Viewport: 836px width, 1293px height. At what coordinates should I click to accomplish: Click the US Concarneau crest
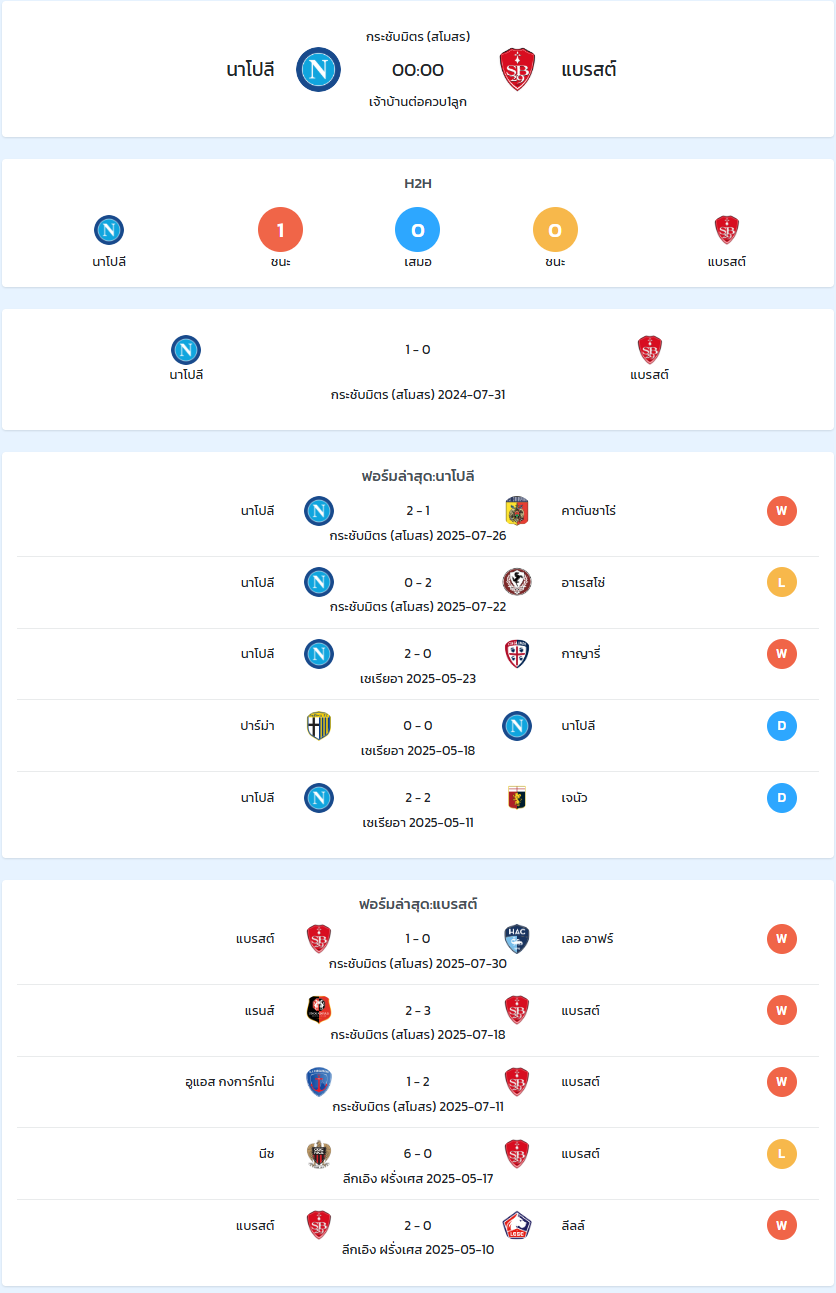pos(319,1082)
